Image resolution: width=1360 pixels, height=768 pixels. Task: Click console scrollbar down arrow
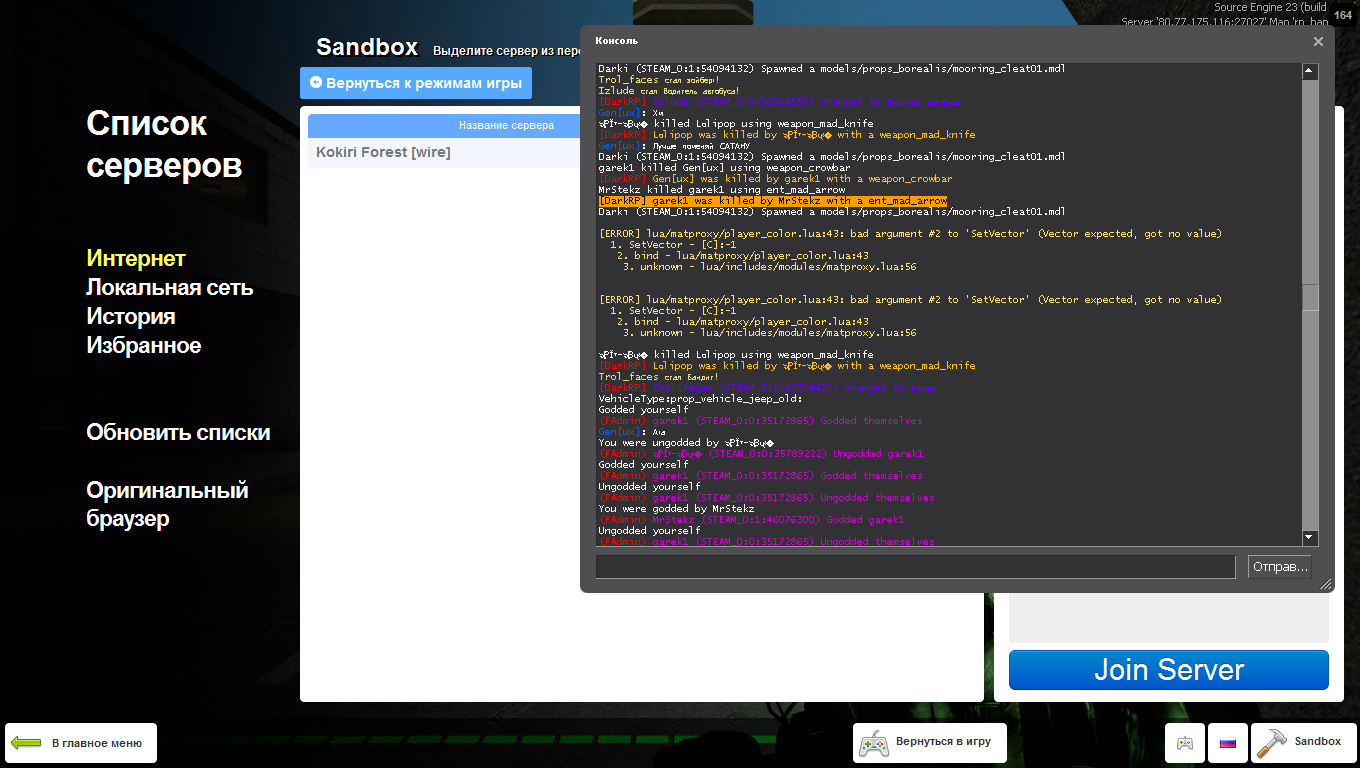[x=1310, y=538]
